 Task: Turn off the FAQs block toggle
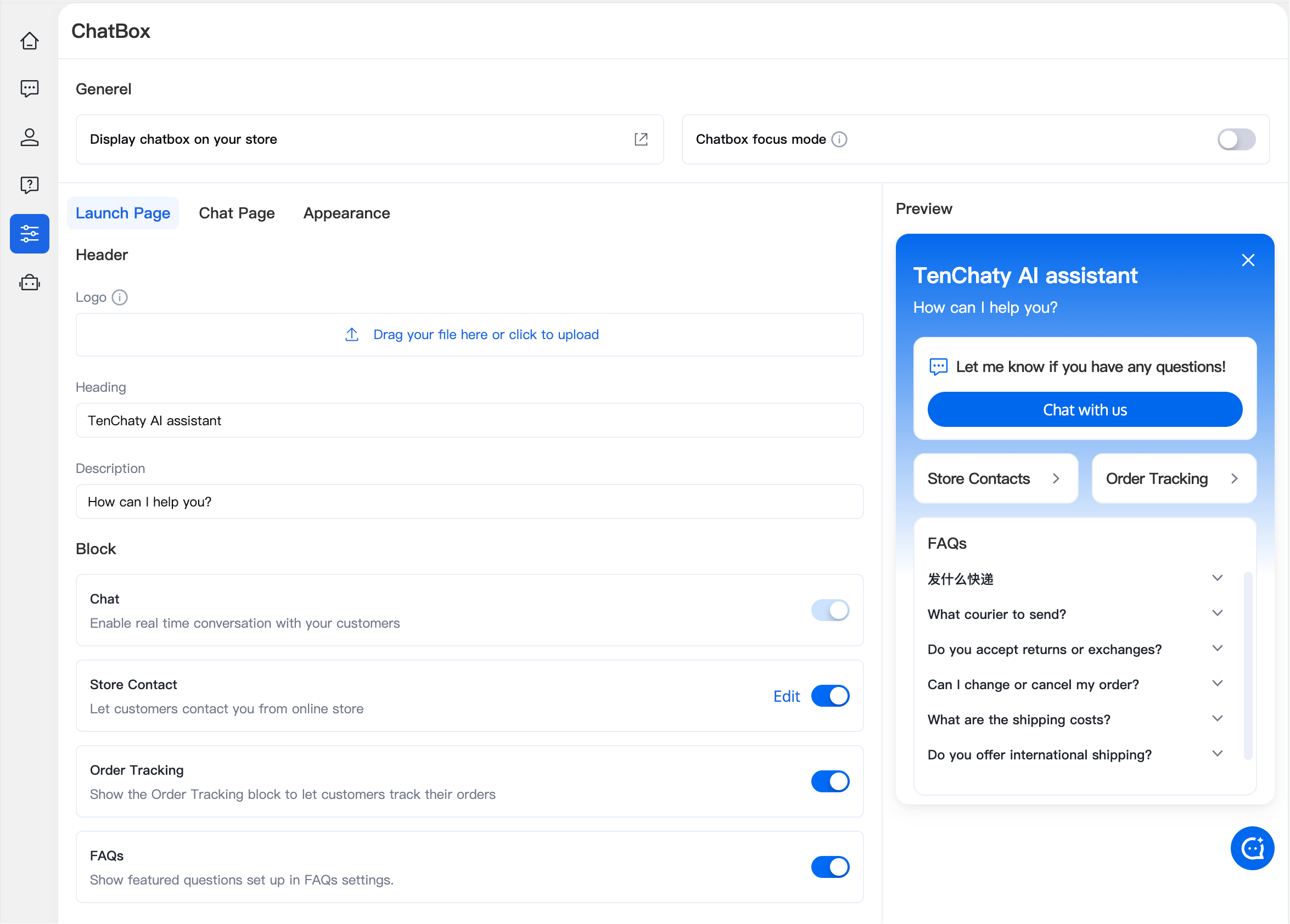tap(830, 867)
